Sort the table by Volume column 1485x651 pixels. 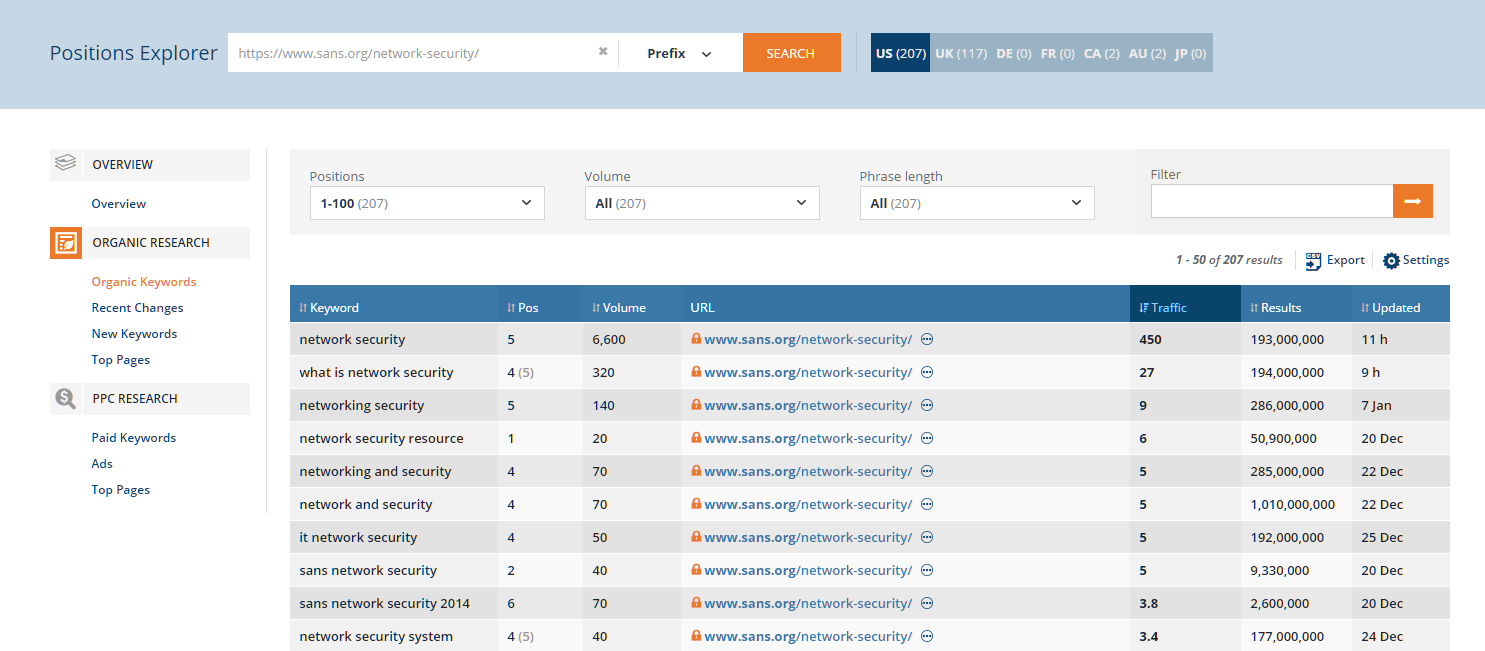point(618,307)
